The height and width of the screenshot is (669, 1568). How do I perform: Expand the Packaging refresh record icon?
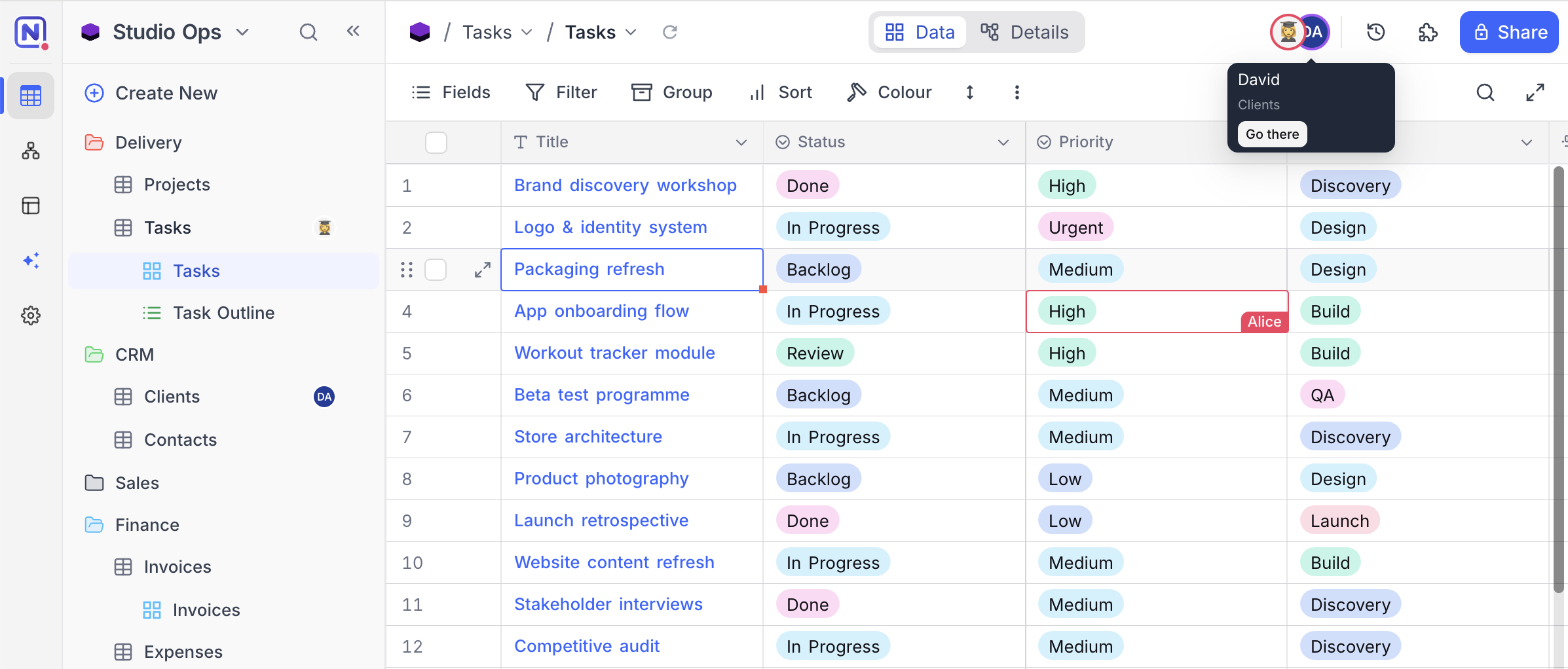[x=483, y=270]
